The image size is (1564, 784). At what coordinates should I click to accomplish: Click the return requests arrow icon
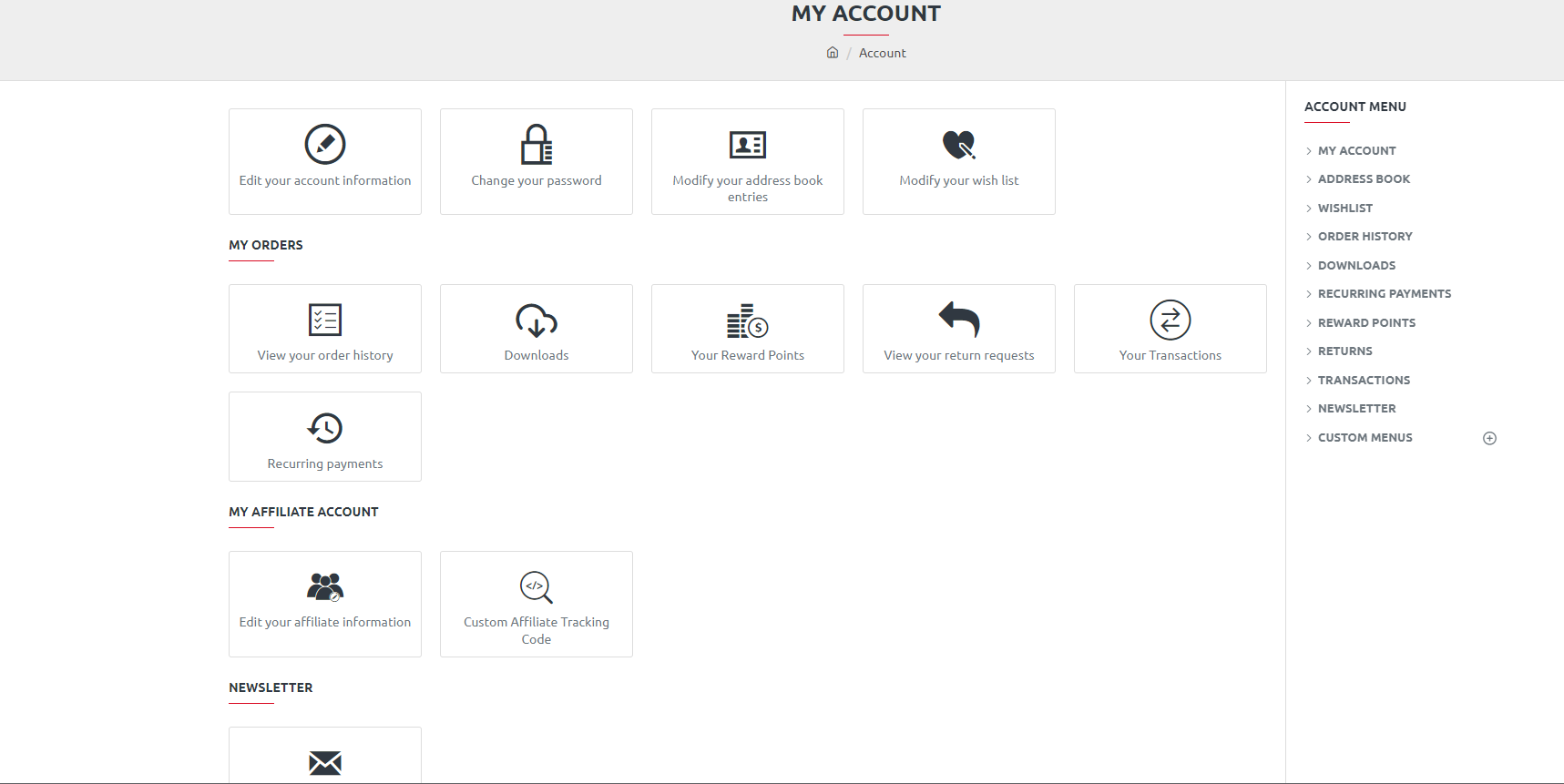959,319
